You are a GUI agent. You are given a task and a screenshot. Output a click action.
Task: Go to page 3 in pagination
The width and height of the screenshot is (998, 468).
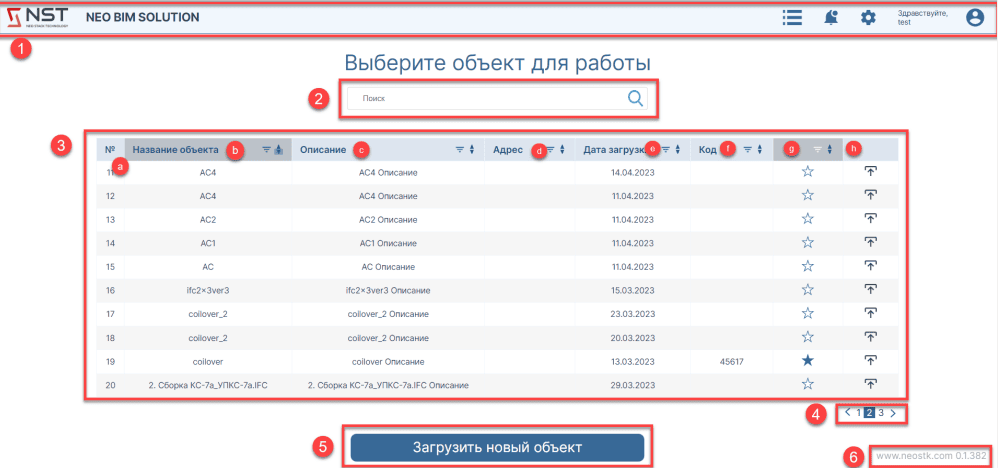pos(881,412)
